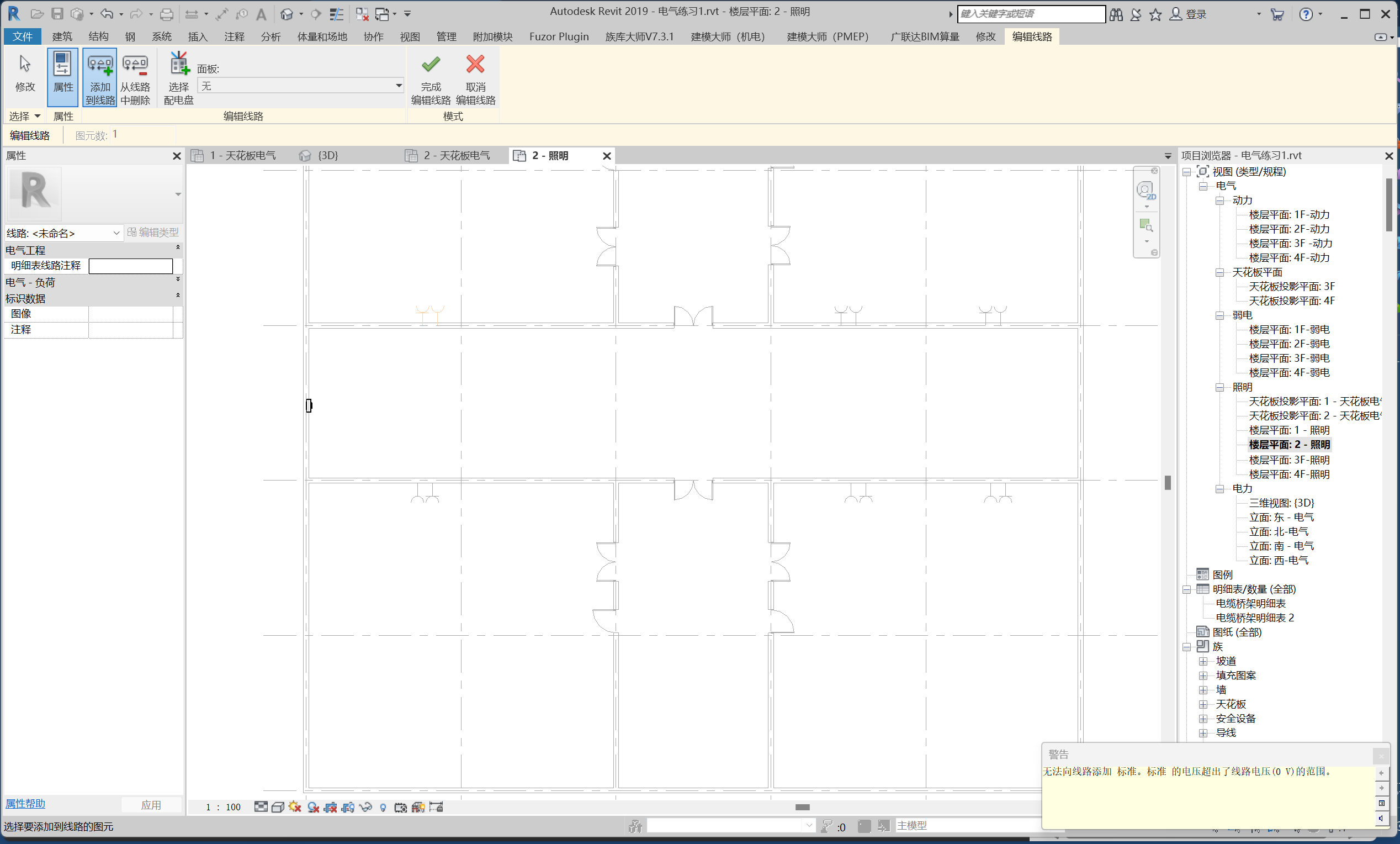Select the 1 - 天花板电气 tab
The width and height of the screenshot is (1400, 844).
coord(241,155)
